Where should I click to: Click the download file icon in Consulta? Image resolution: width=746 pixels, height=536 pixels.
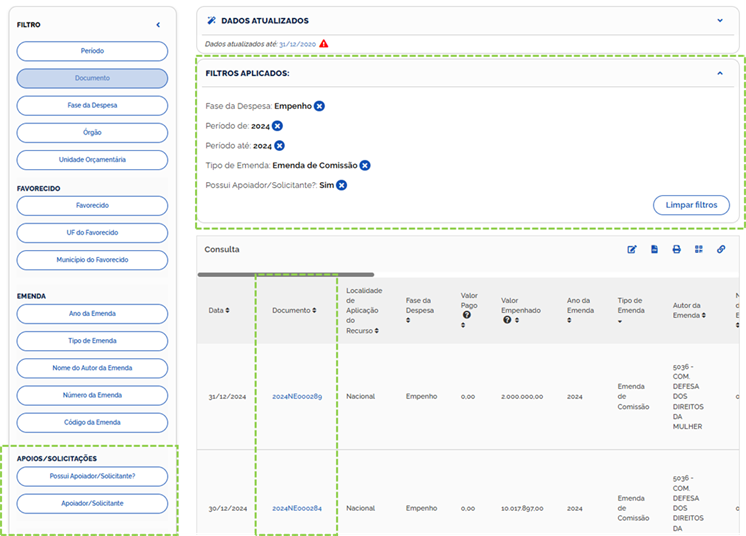coord(654,249)
